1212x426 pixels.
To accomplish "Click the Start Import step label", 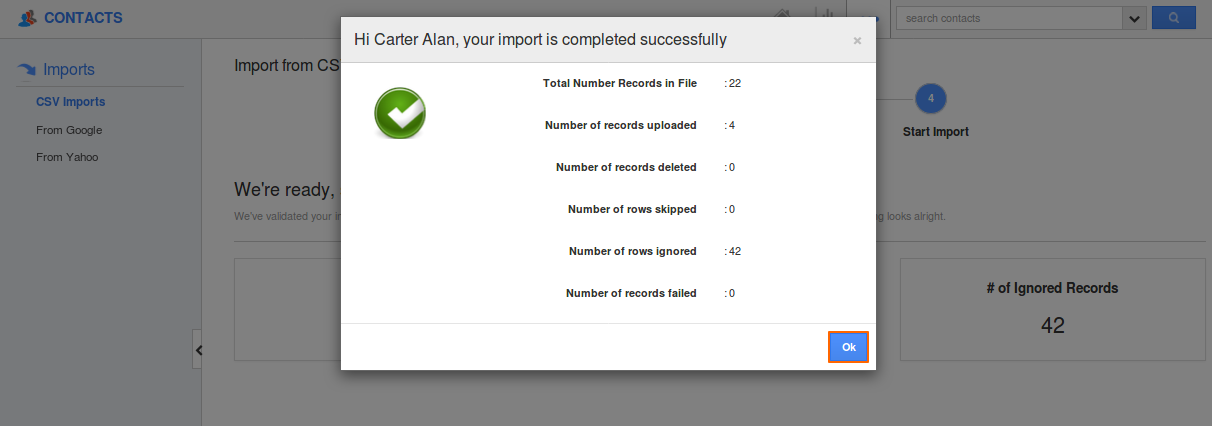I will (x=935, y=131).
